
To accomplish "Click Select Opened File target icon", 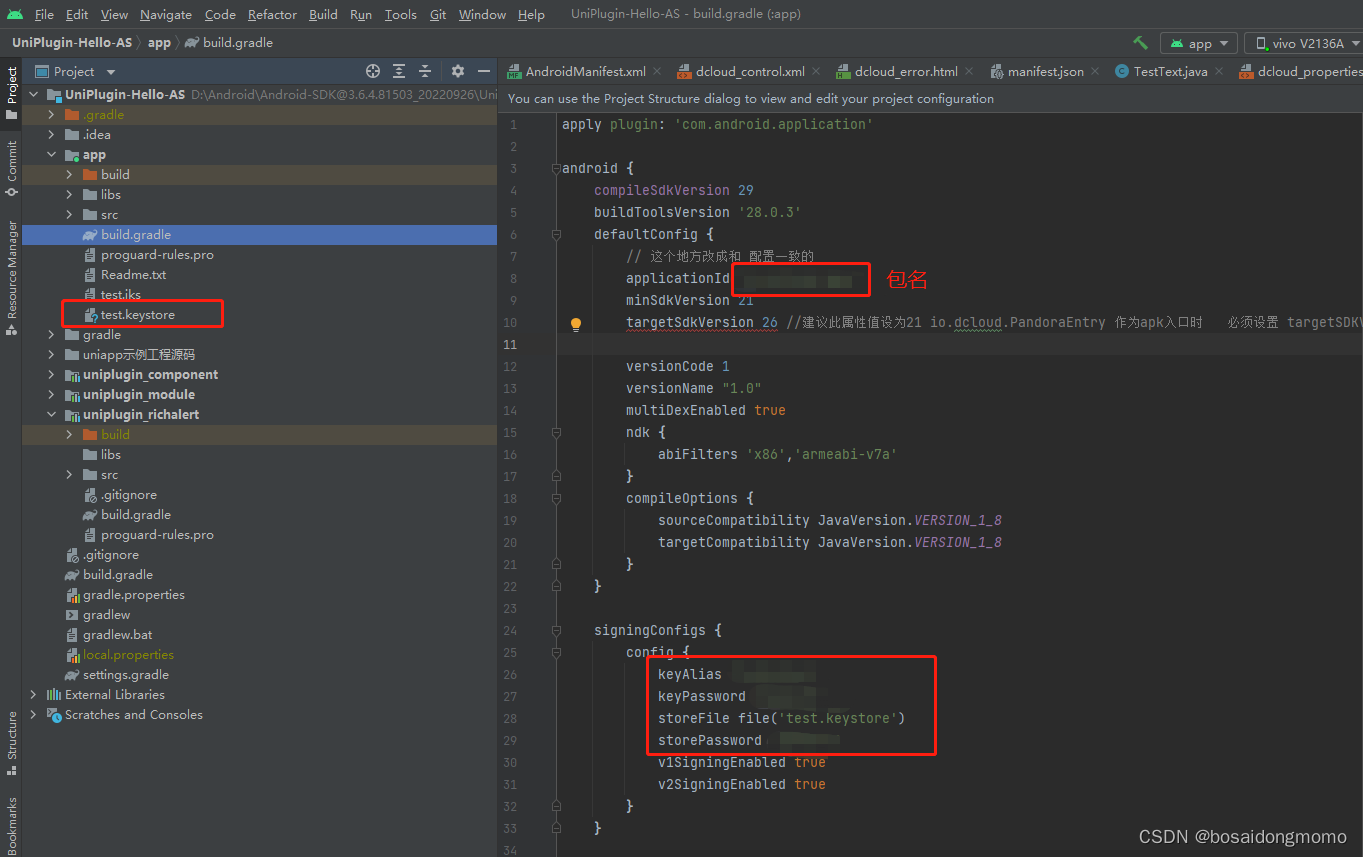I will 373,71.
